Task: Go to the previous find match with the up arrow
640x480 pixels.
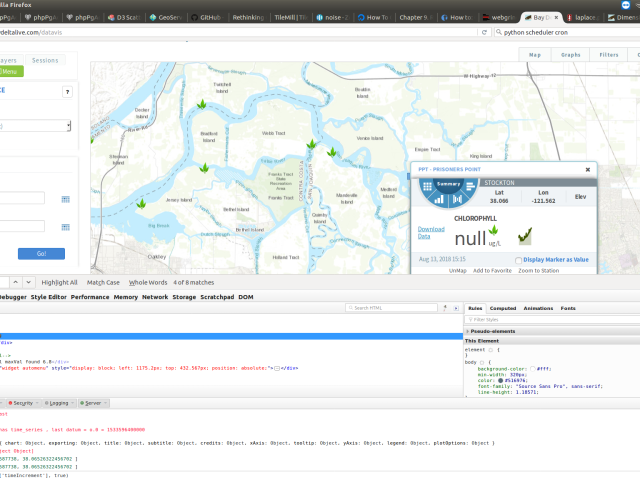Action: (x=16, y=282)
